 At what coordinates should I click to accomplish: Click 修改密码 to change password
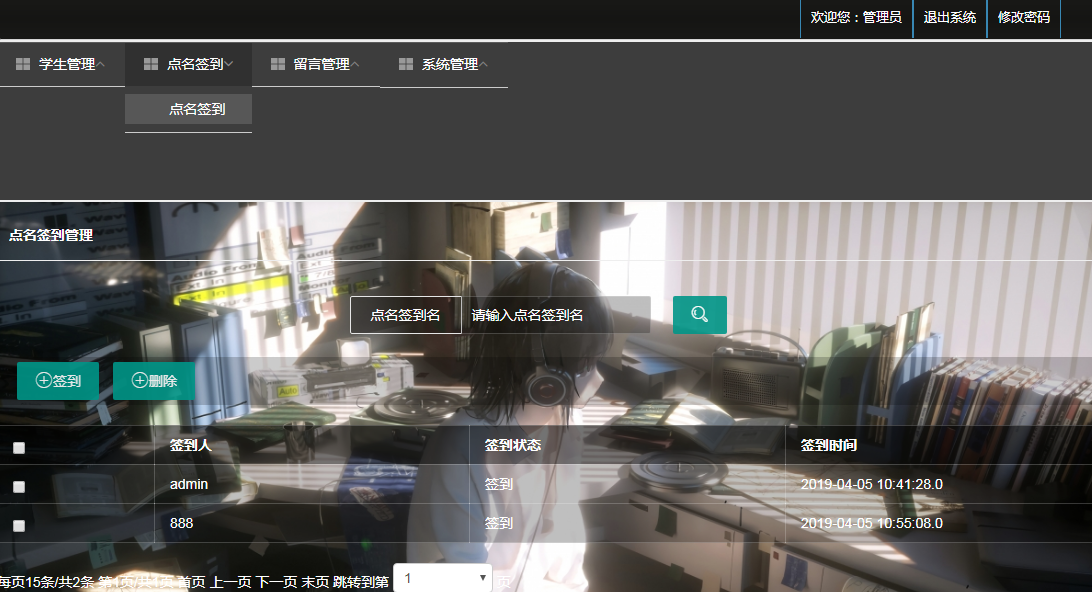coord(1024,17)
